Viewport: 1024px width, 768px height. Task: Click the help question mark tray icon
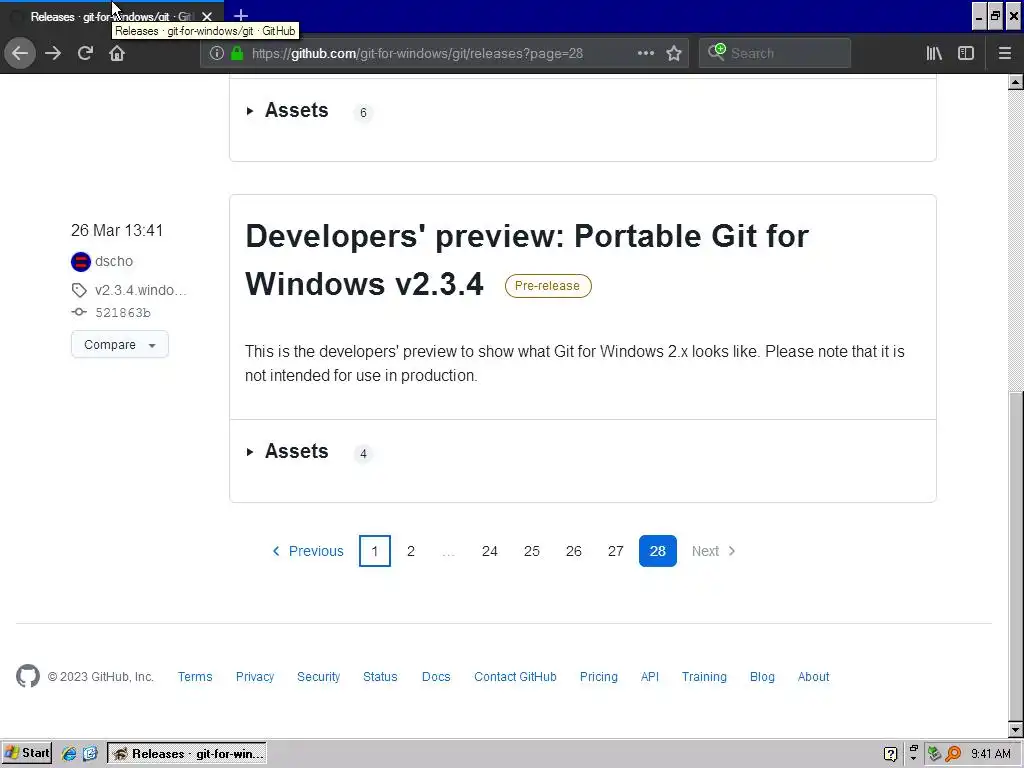(890, 754)
